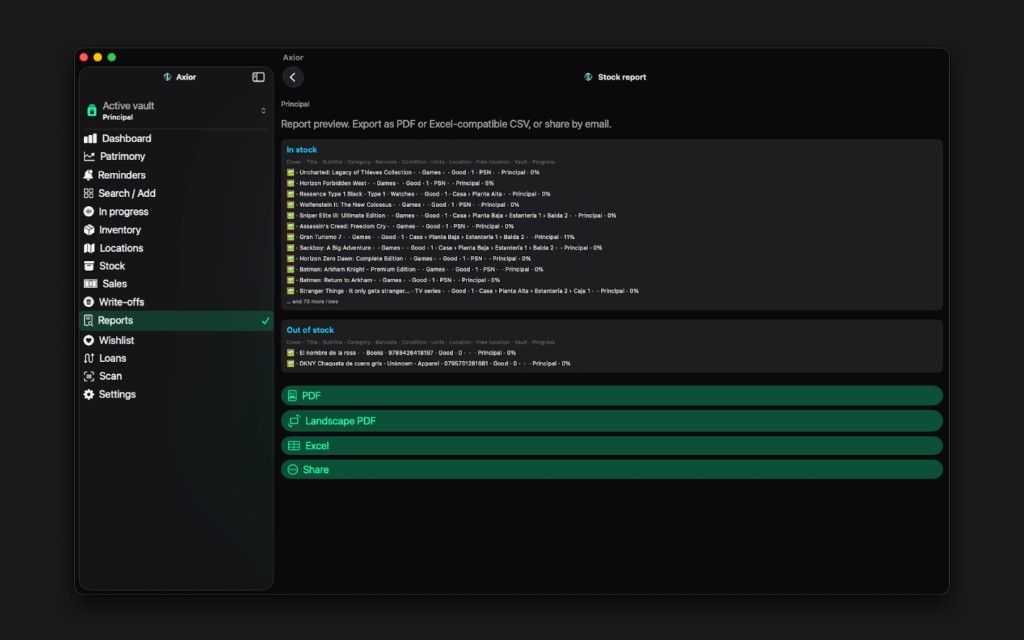Click the green vault lock icon
Image resolution: width=1024 pixels, height=640 pixels.
point(91,110)
